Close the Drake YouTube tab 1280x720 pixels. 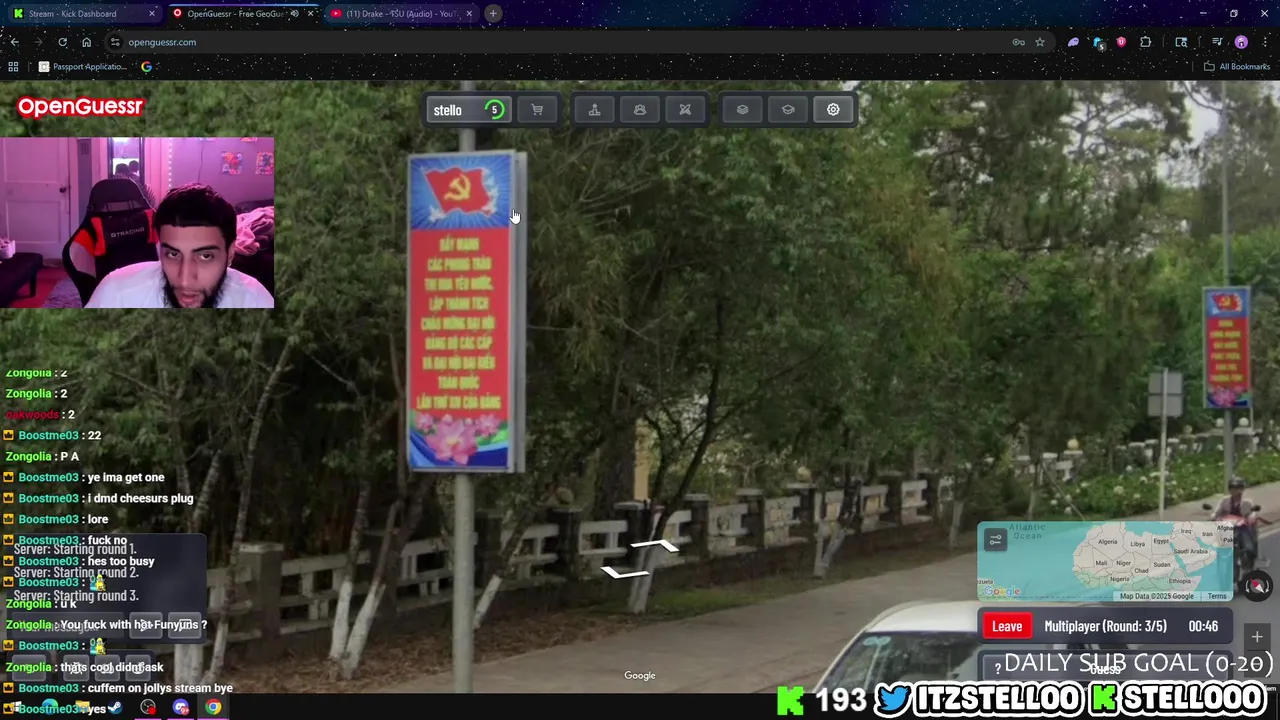(x=469, y=14)
